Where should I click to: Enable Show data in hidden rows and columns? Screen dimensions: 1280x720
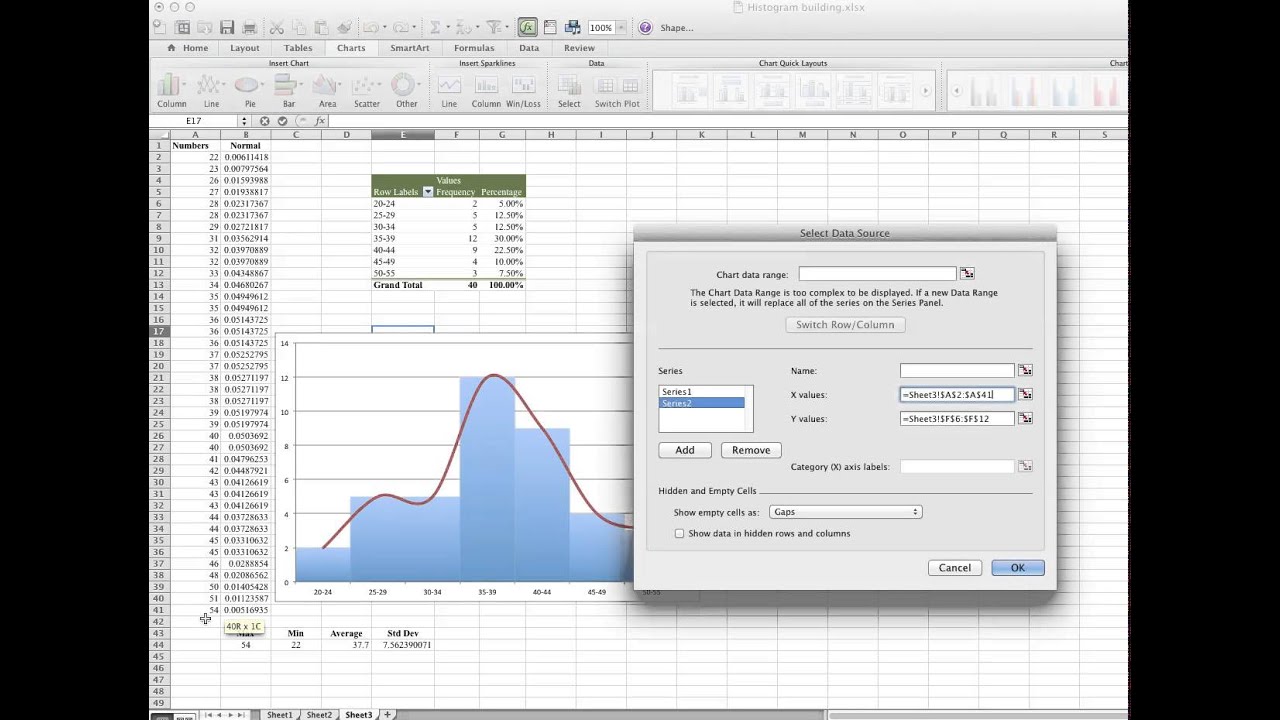click(680, 533)
